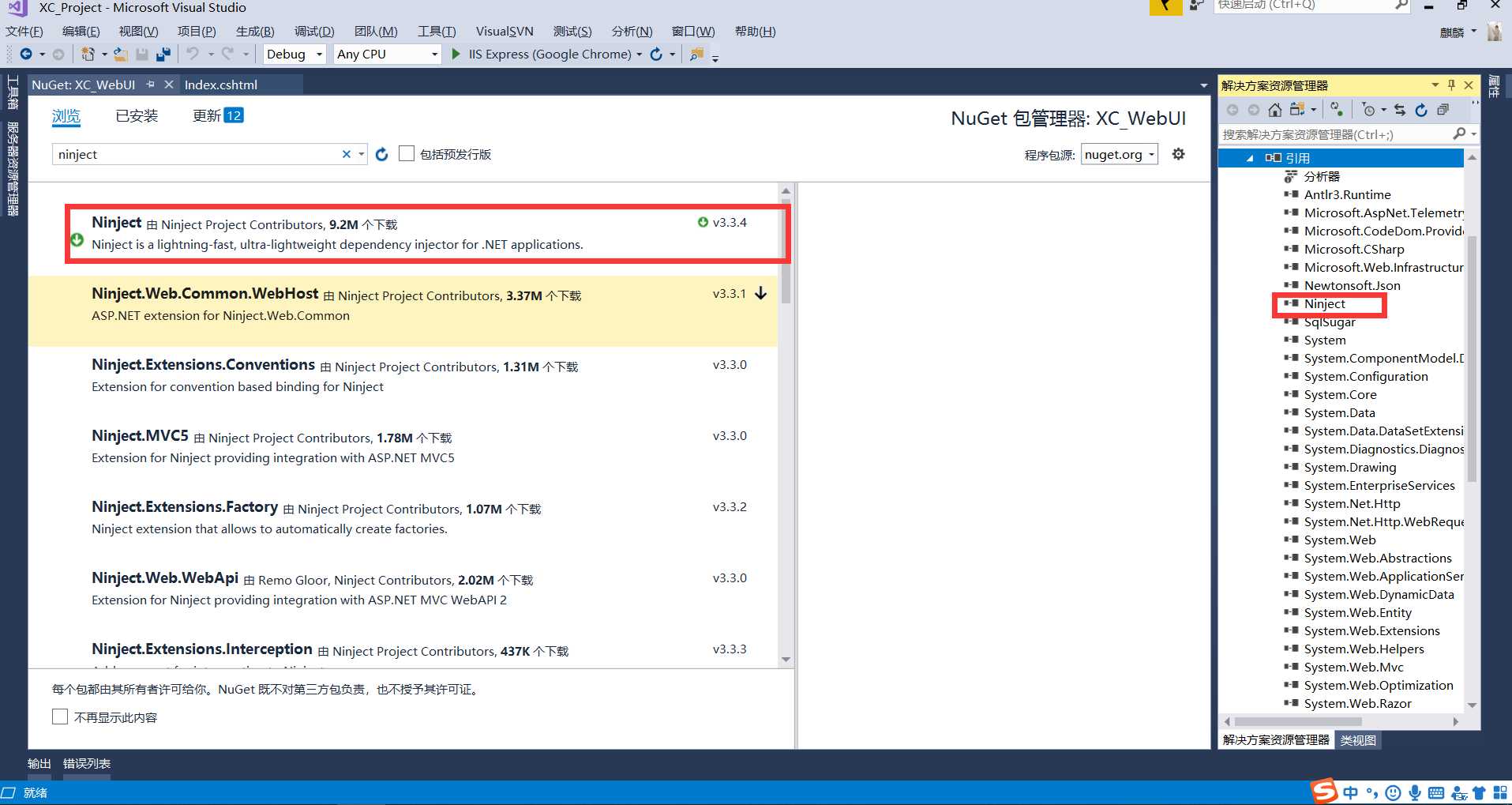
Task: Open the IIS Express browser dropdown arrow
Action: [x=639, y=54]
